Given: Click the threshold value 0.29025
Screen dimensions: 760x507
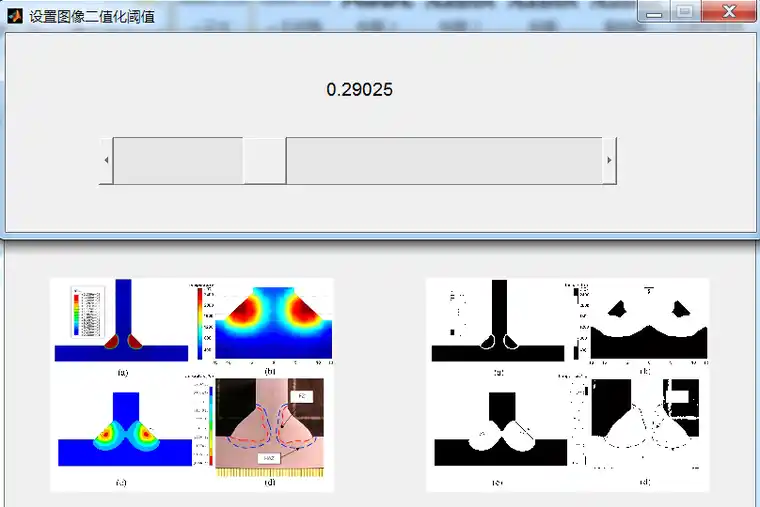Looking at the screenshot, I should [x=360, y=90].
